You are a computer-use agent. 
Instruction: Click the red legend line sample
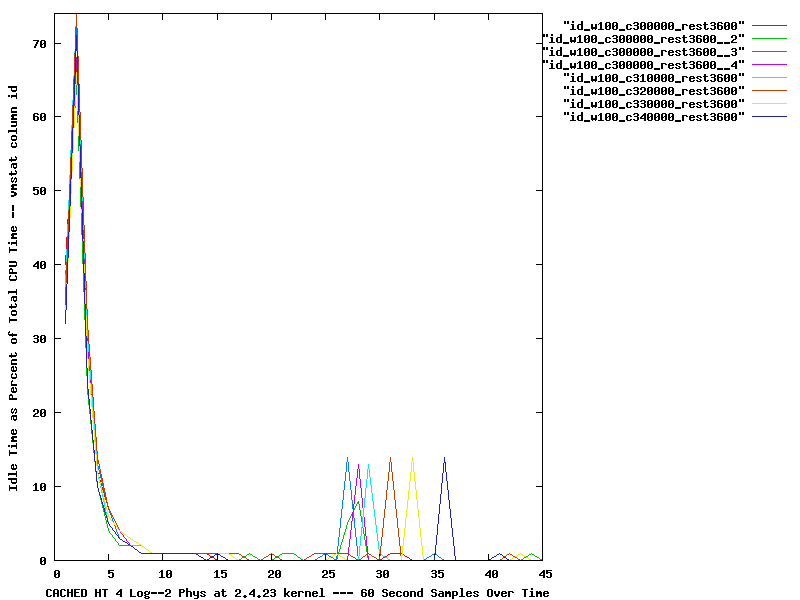point(769,26)
